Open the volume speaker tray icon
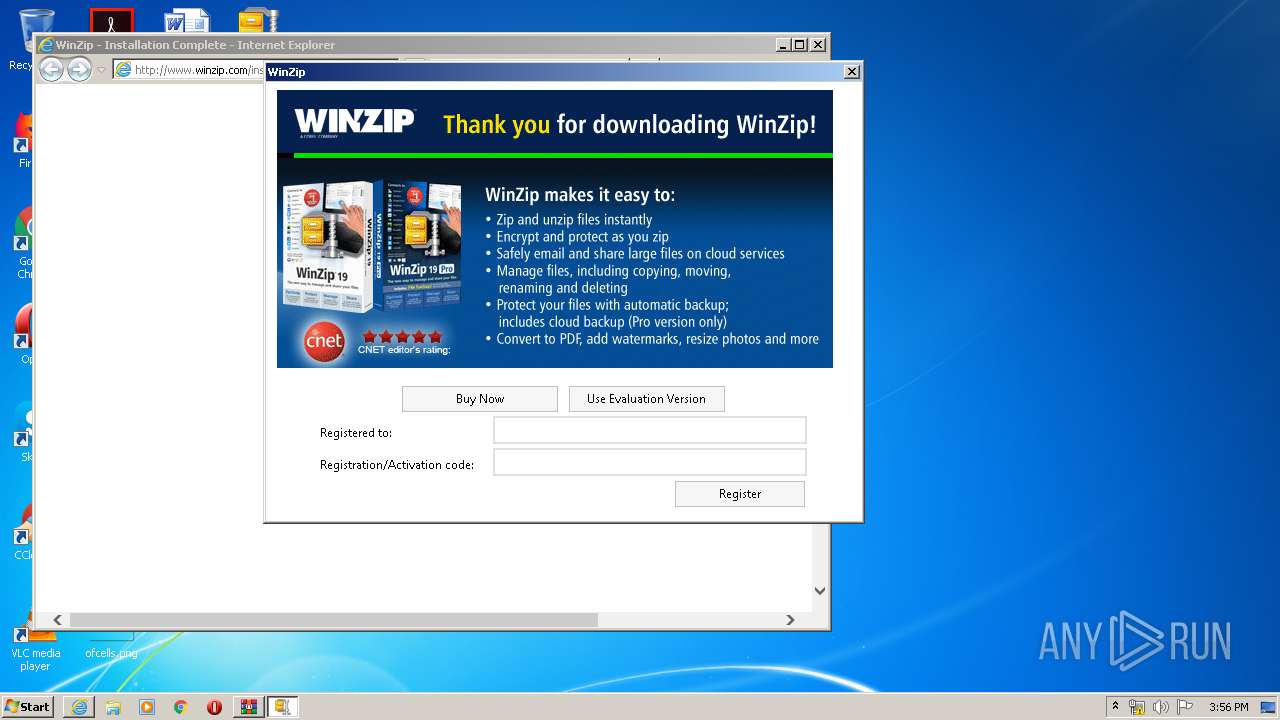The image size is (1280, 720). 1161,707
